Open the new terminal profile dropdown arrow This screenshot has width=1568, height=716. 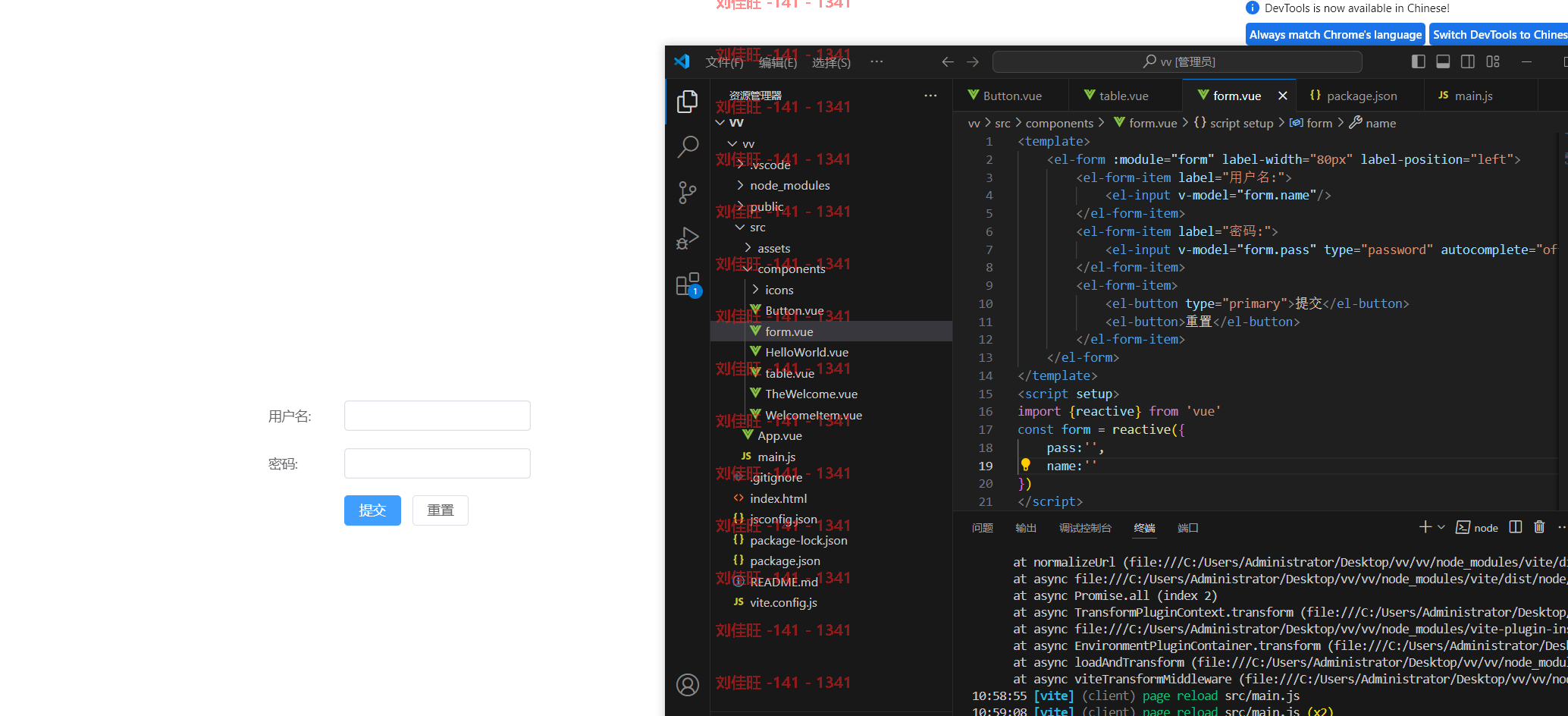(1441, 527)
